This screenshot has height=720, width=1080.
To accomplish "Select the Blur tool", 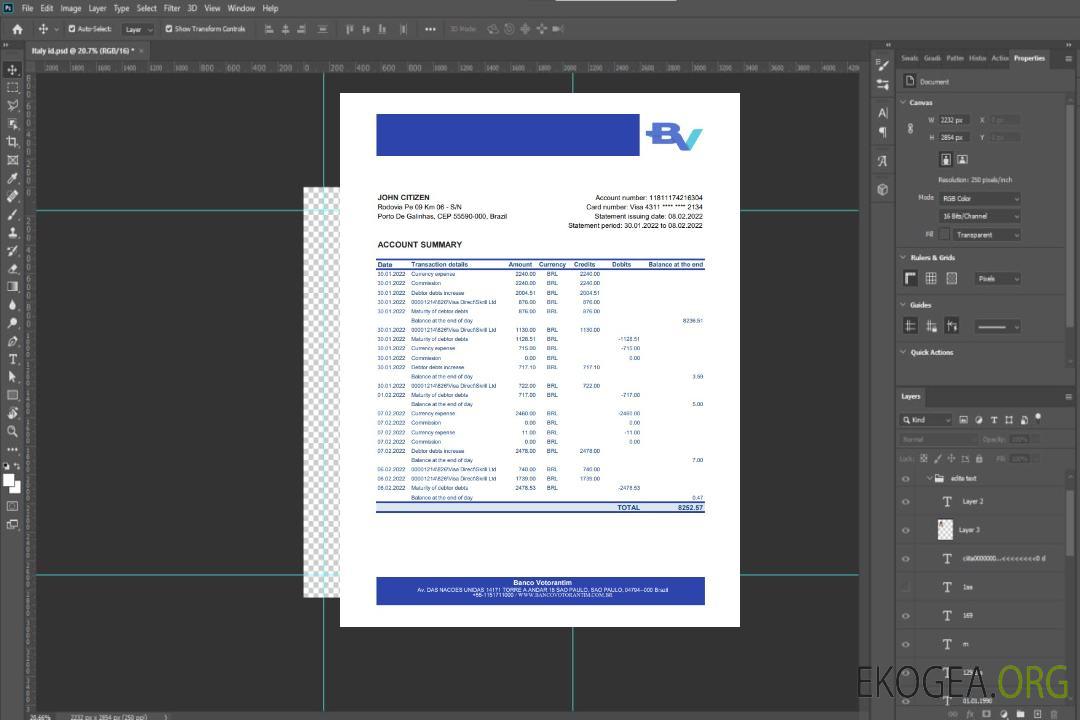I will point(12,305).
